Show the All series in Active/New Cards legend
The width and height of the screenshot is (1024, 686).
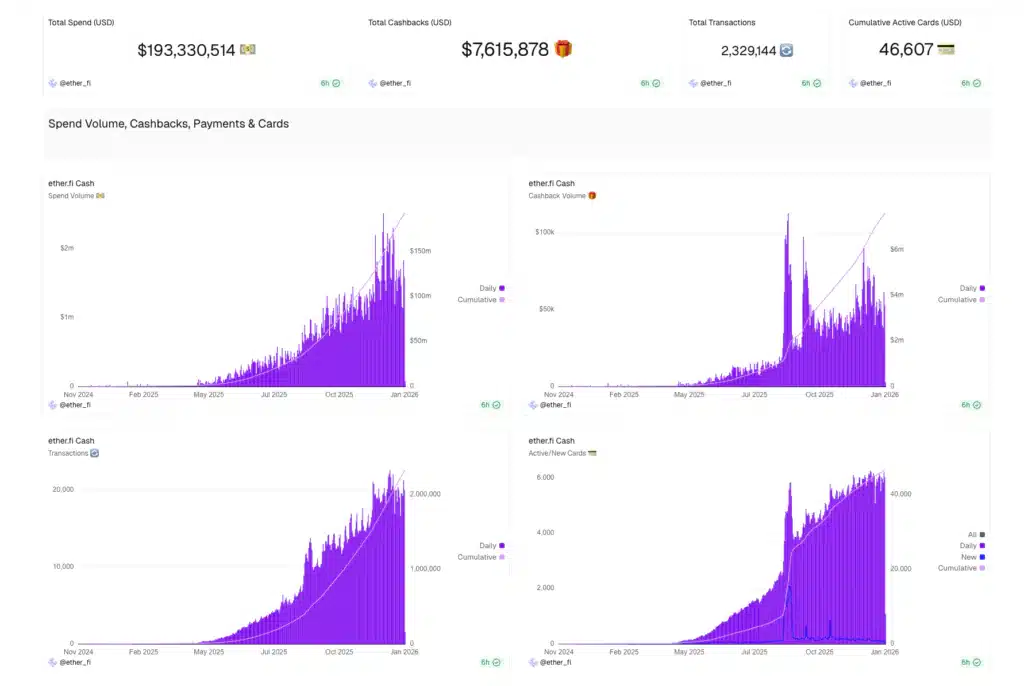tap(974, 534)
